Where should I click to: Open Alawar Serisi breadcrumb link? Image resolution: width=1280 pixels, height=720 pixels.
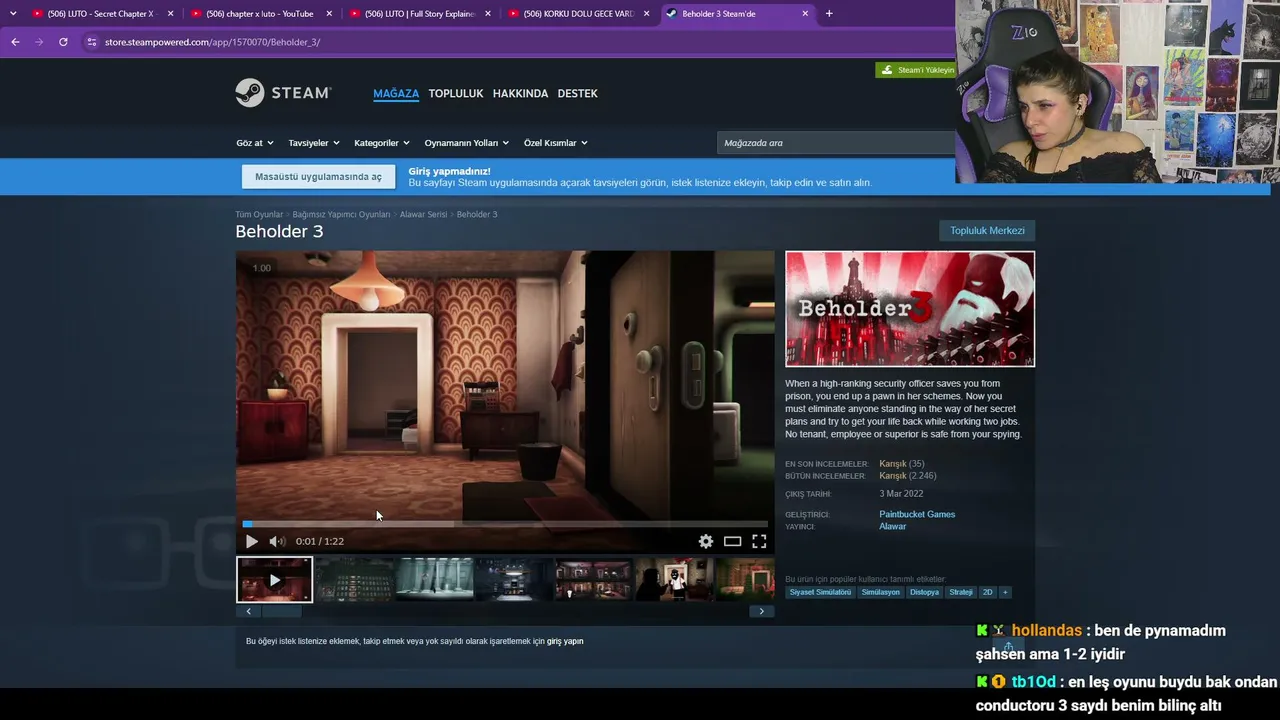[423, 214]
